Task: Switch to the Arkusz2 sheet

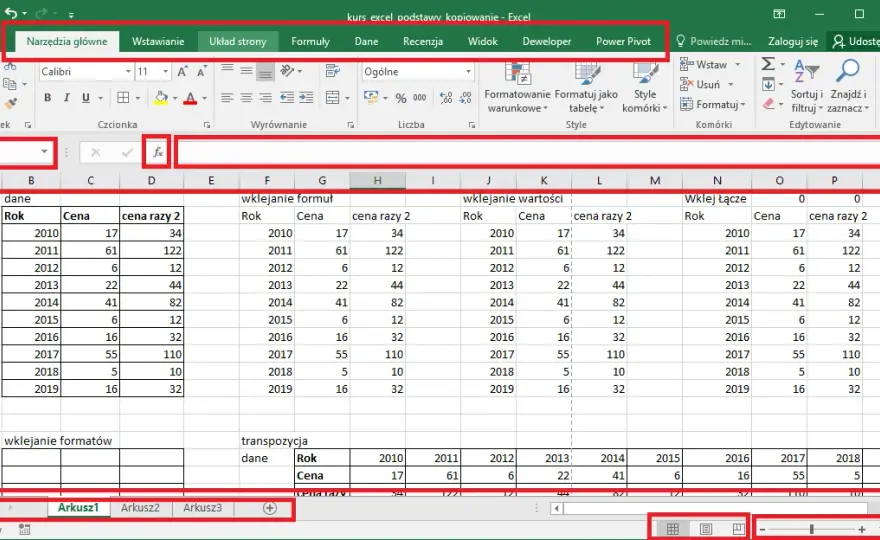Action: click(x=140, y=508)
